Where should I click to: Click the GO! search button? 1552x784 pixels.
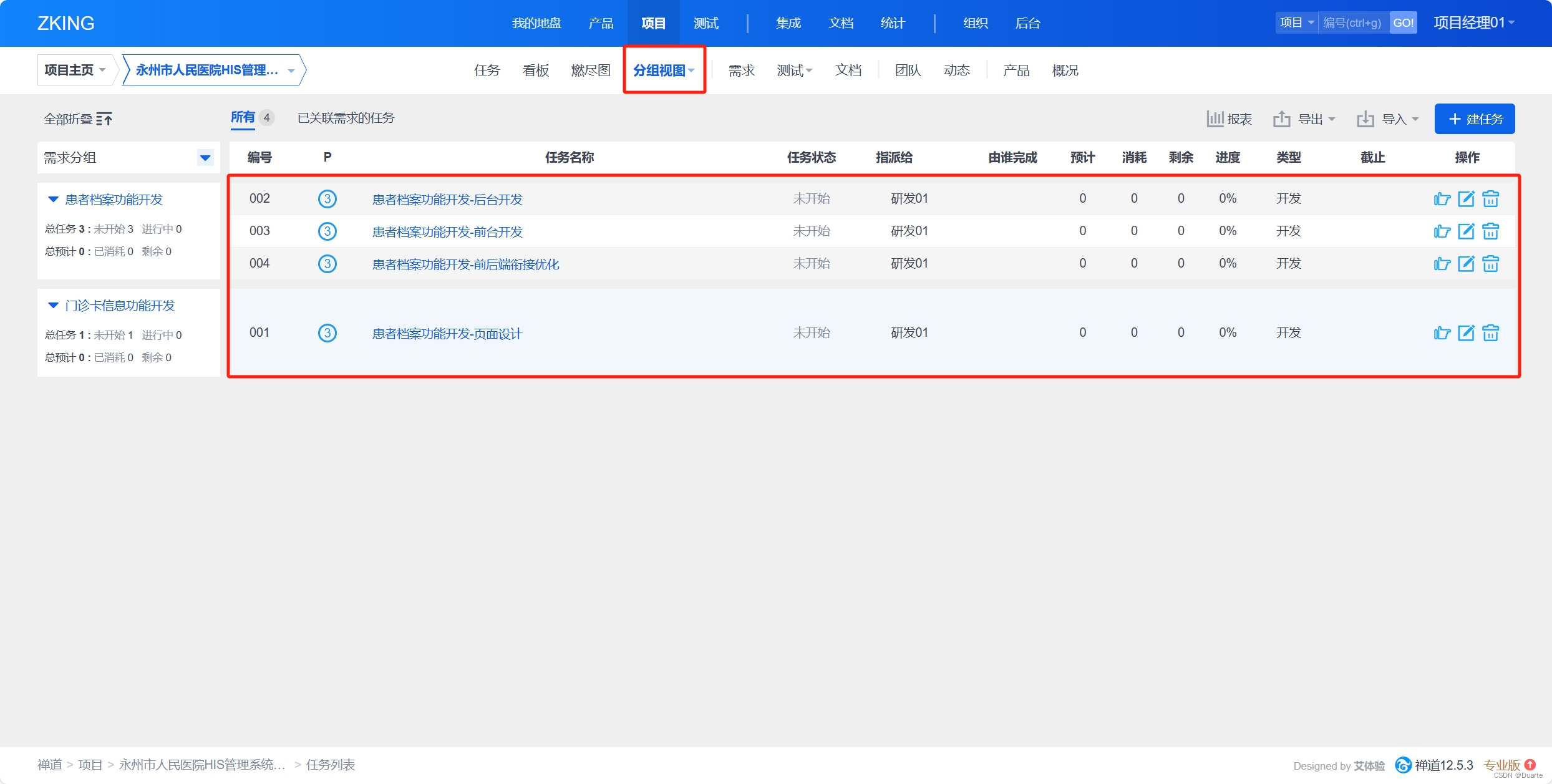pyautogui.click(x=1403, y=23)
